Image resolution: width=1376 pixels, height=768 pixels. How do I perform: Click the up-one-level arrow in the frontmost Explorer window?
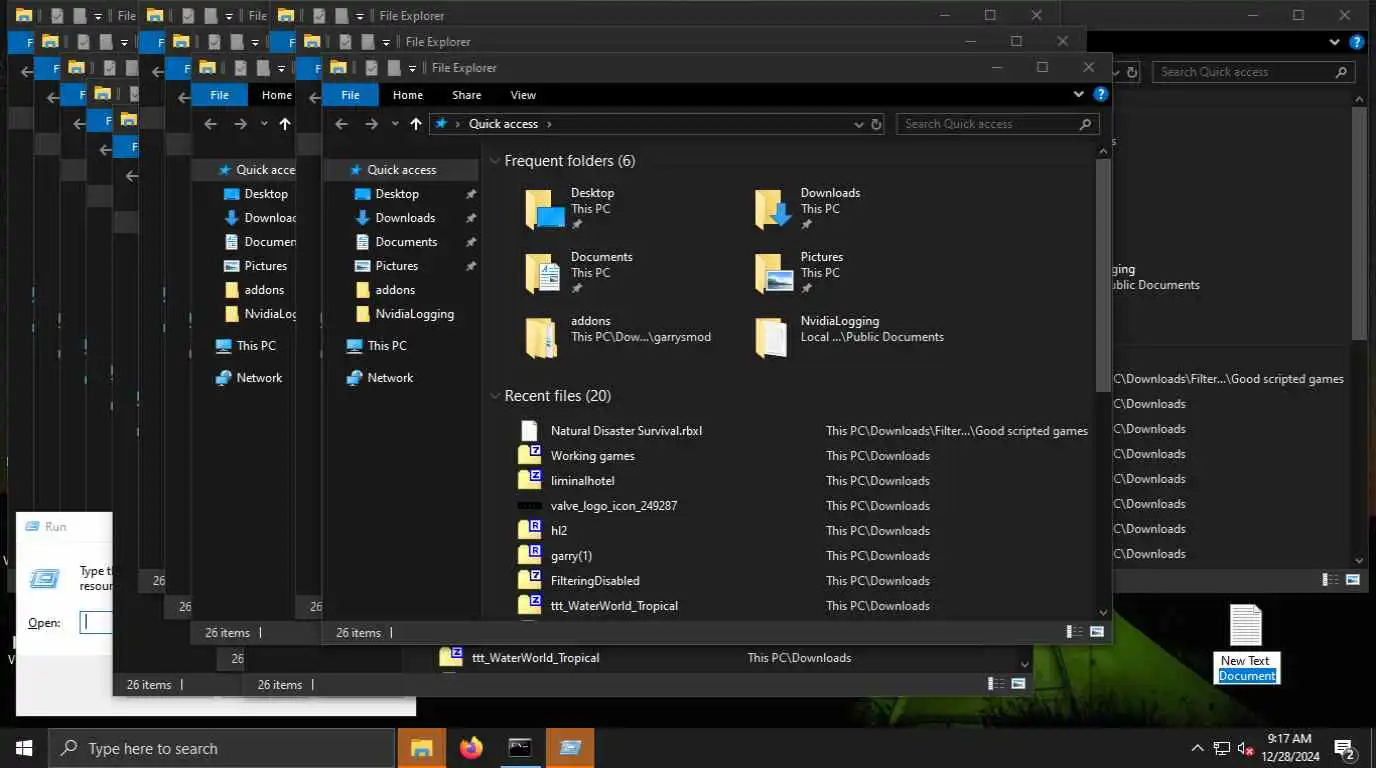[x=416, y=124]
